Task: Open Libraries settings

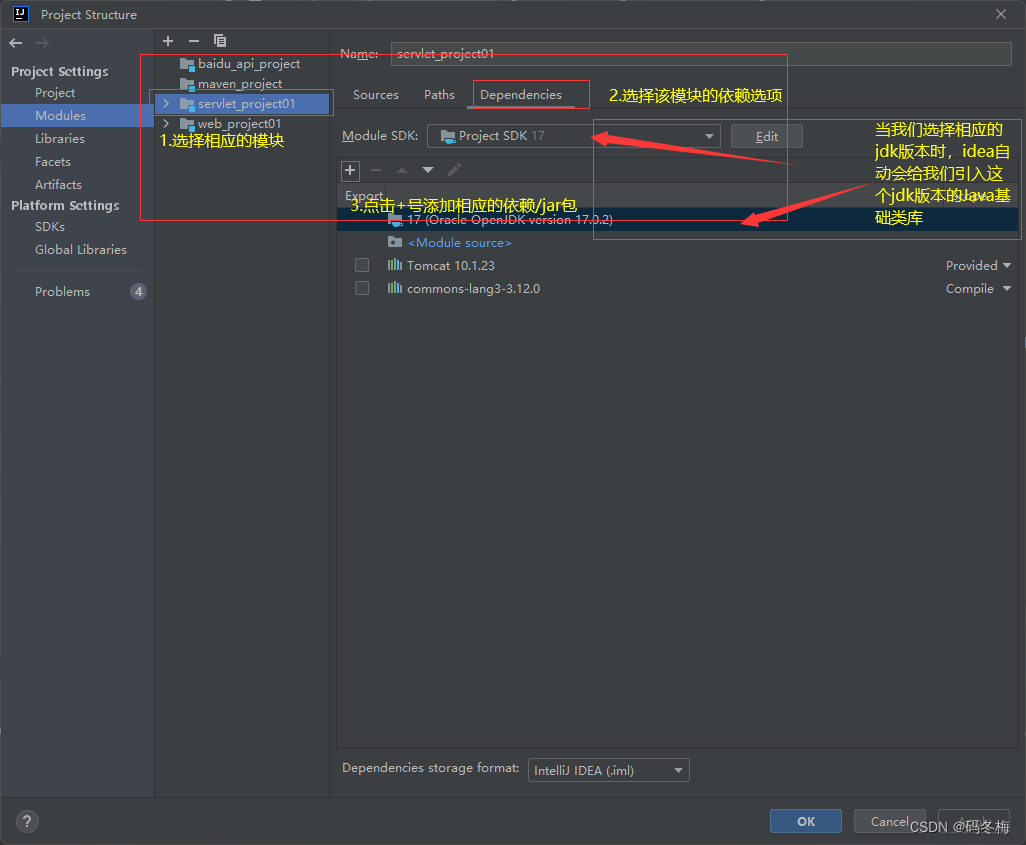Action: point(60,139)
